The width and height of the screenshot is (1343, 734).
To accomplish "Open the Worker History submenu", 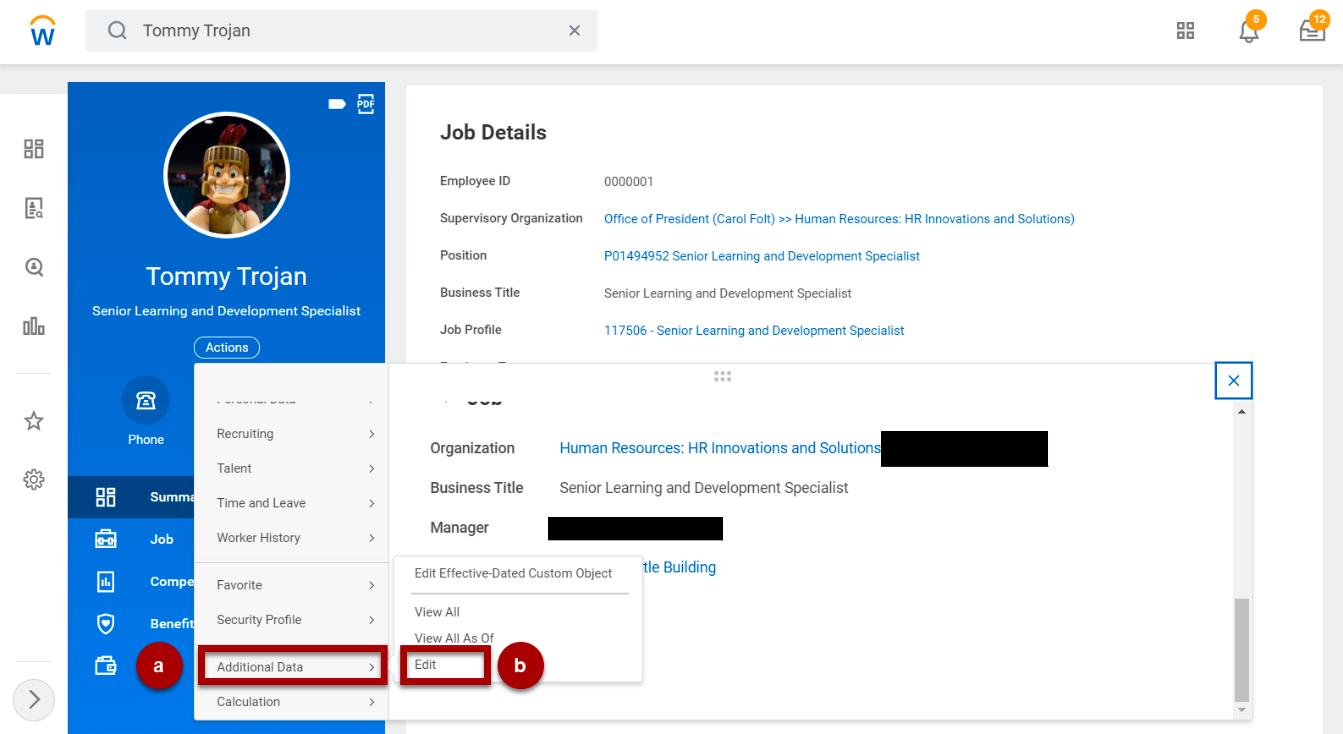I will tap(290, 537).
